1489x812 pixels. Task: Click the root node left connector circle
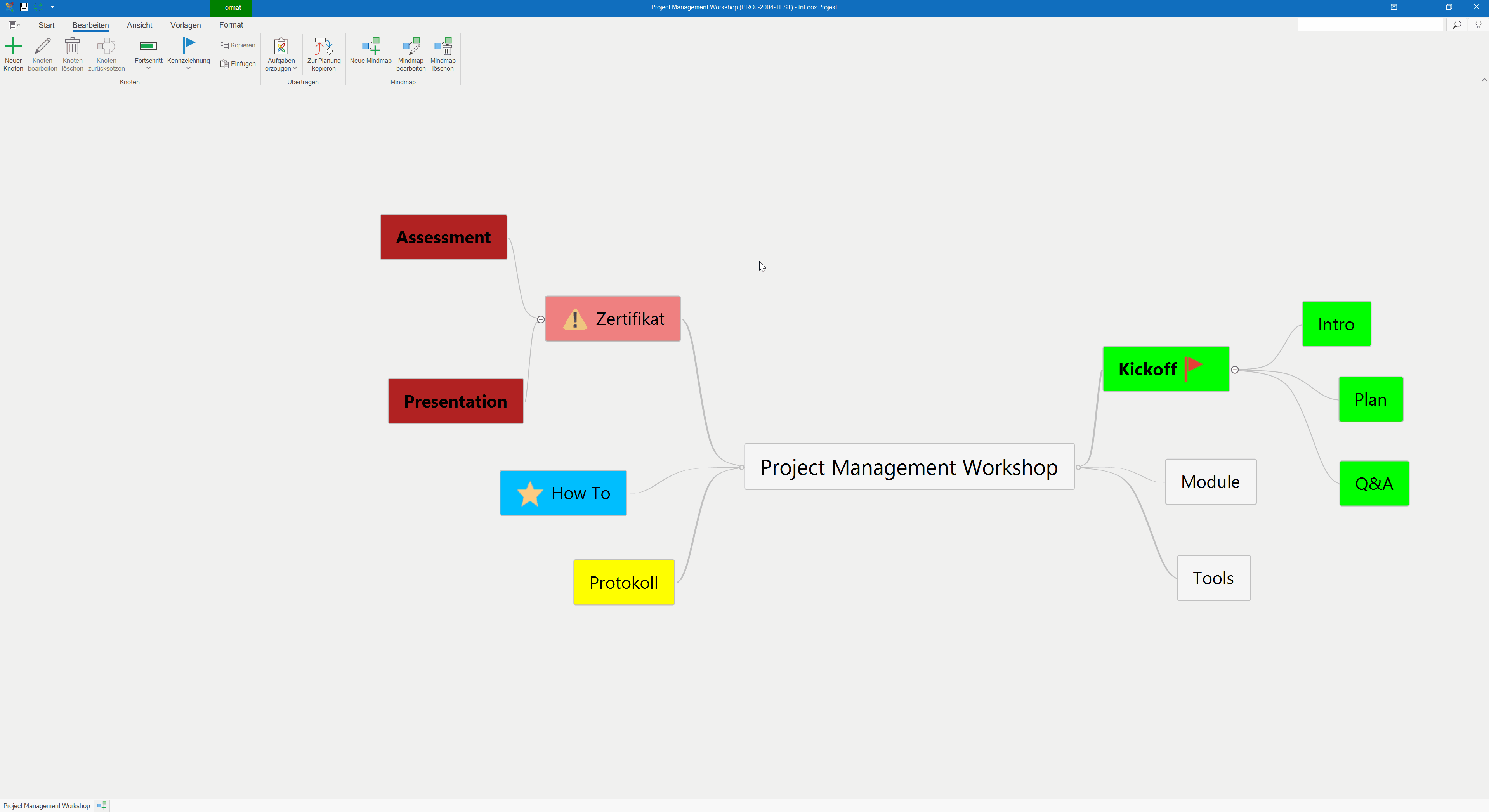(x=742, y=467)
